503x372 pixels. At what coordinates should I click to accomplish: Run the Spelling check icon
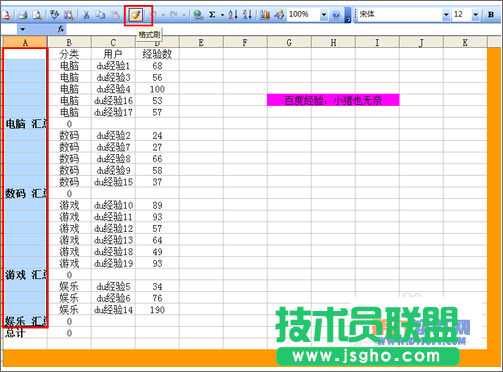pos(54,15)
